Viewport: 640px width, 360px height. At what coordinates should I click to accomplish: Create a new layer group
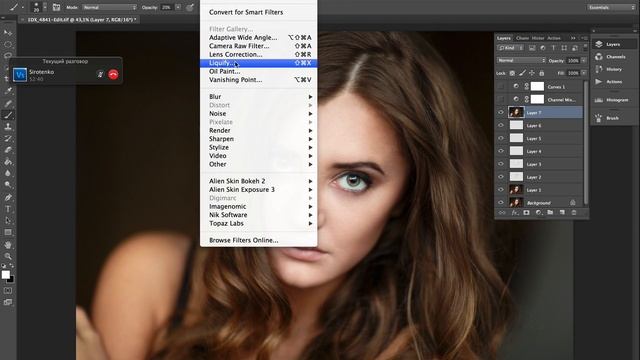(x=550, y=213)
